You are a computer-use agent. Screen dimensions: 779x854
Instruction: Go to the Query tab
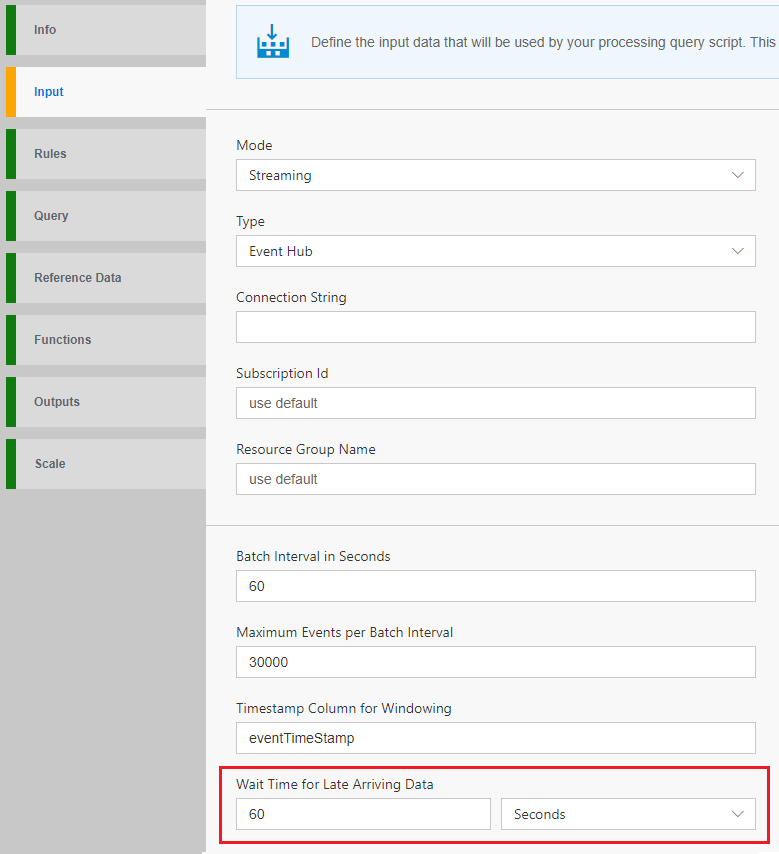[105, 216]
